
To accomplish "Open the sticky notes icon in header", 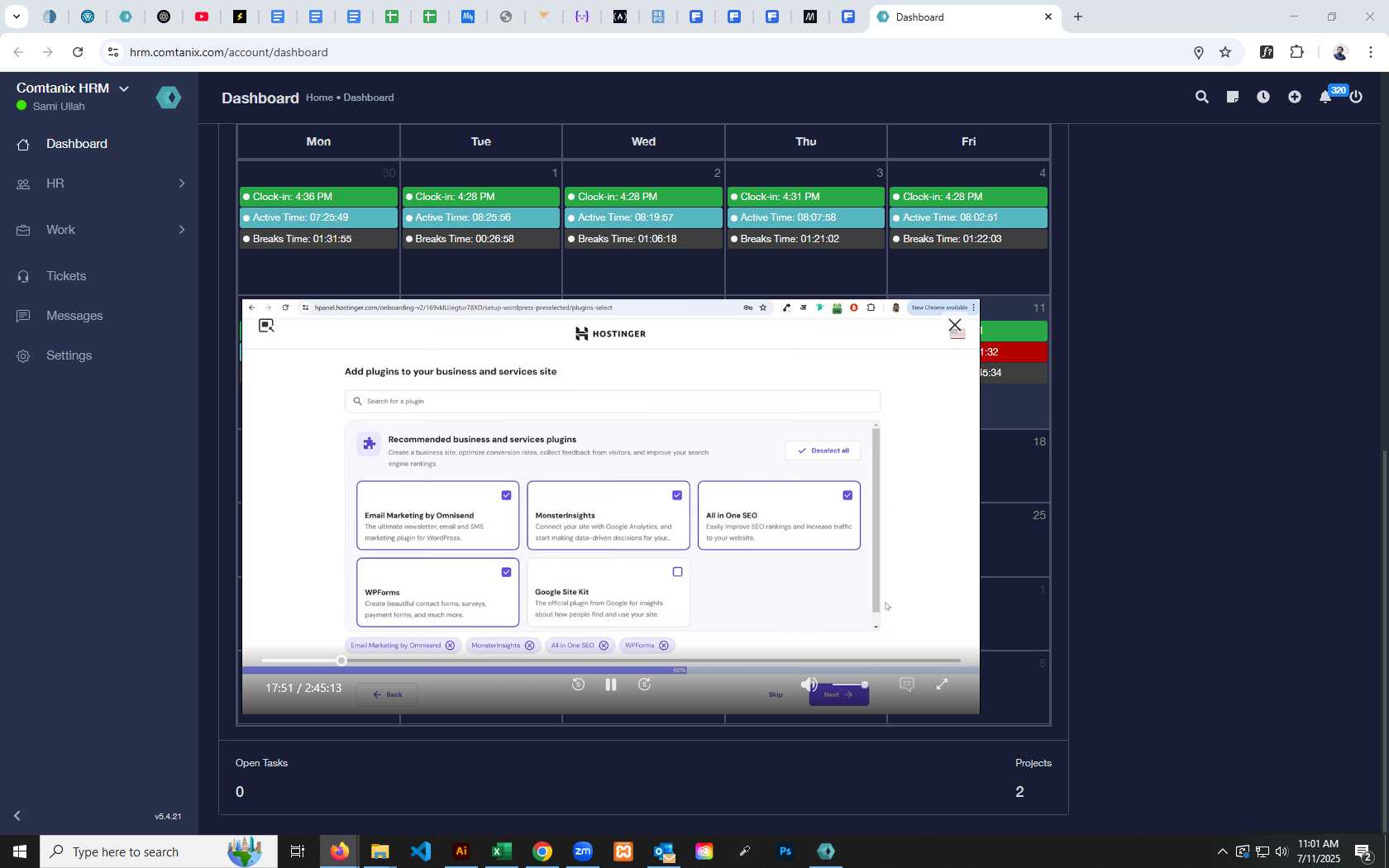I will 1232,98.
